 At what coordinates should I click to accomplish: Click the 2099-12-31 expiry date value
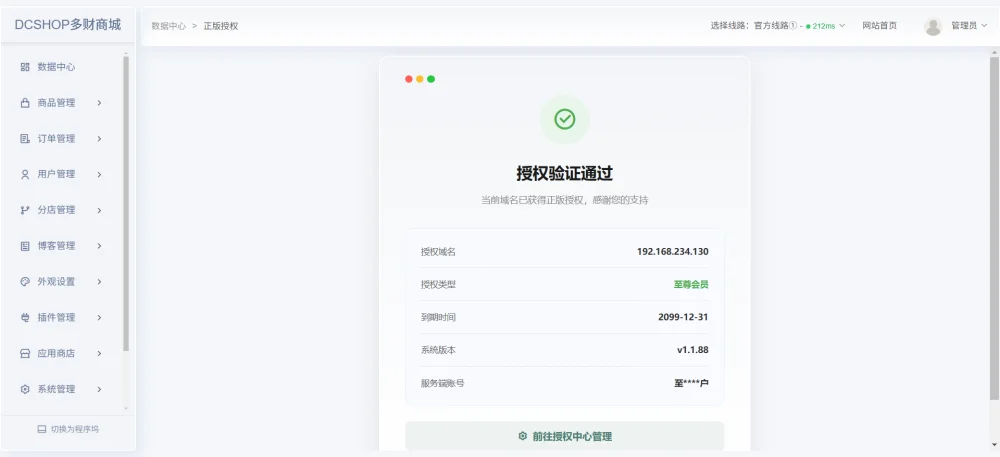pos(683,317)
